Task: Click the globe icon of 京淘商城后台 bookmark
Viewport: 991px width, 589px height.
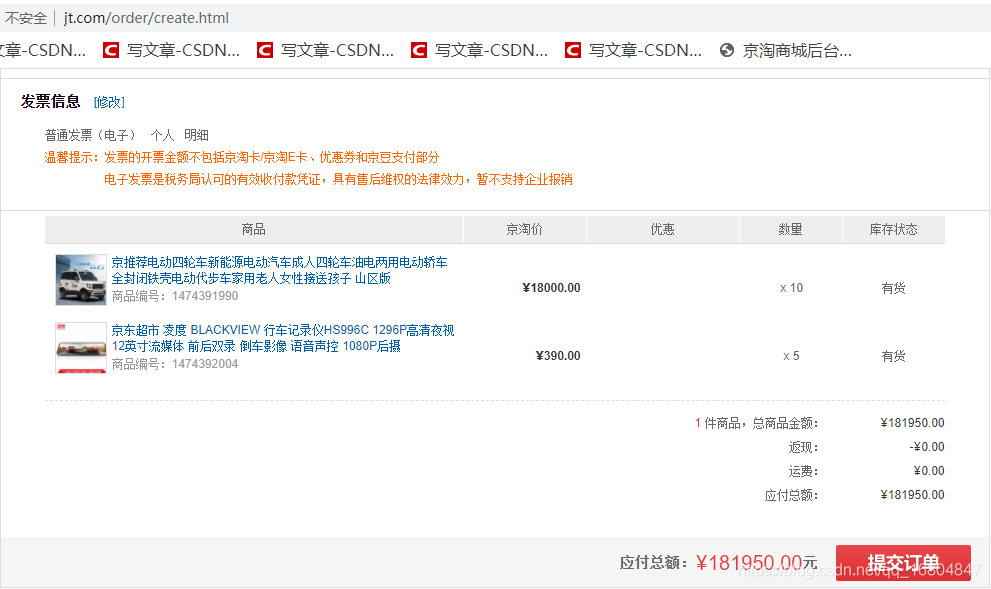Action: 727,51
